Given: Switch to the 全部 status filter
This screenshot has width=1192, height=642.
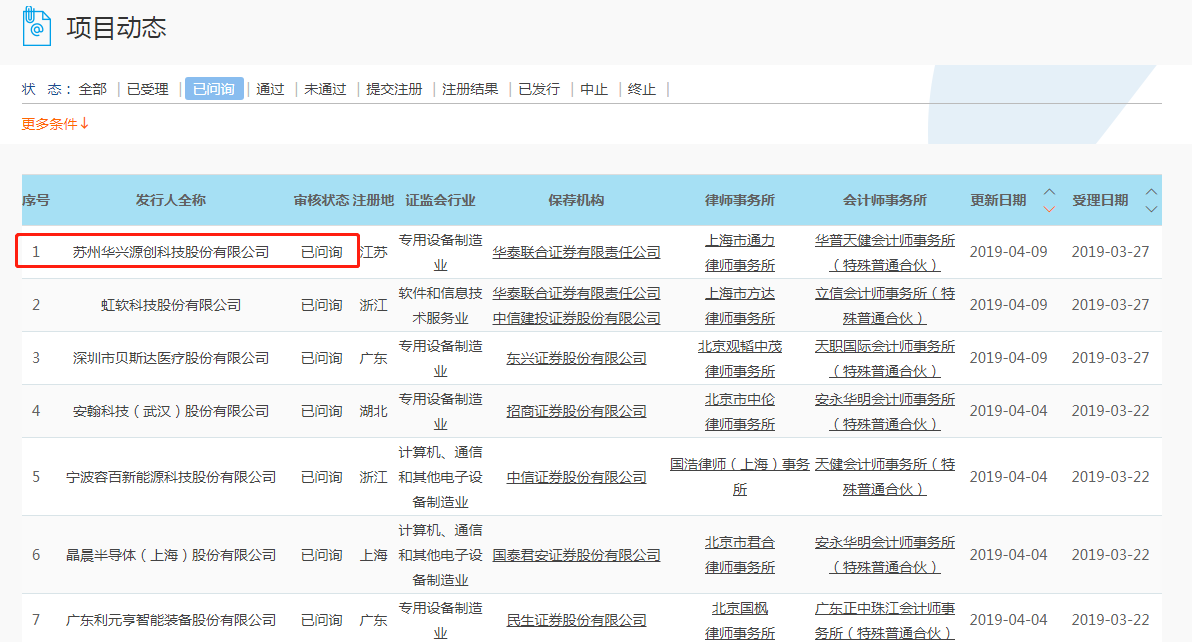Looking at the screenshot, I should tap(92, 88).
